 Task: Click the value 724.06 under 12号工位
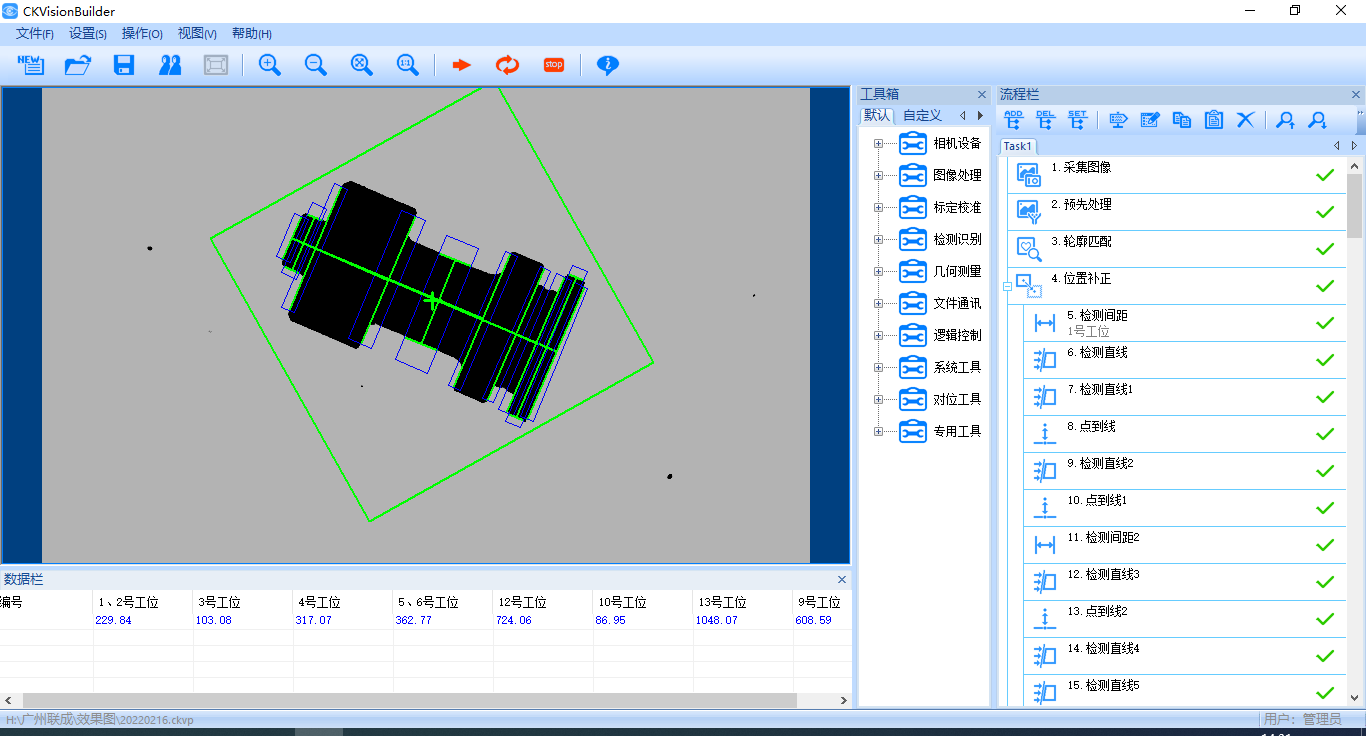point(513,620)
